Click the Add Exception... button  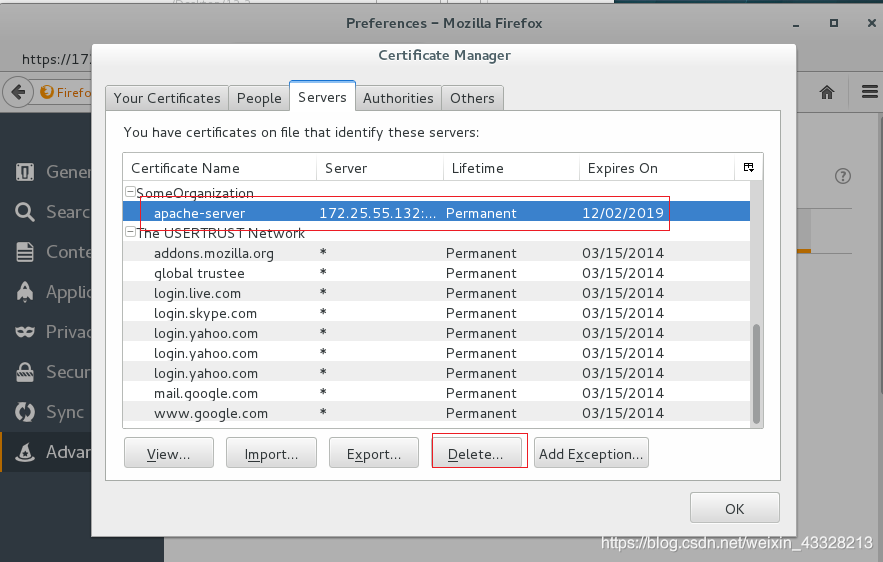[591, 453]
